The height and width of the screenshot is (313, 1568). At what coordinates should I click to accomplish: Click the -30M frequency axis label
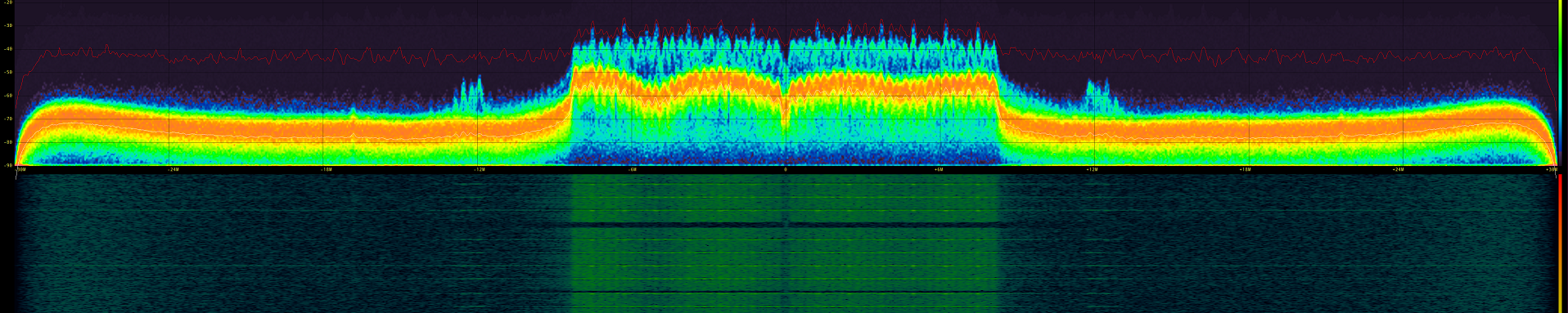click(20, 169)
